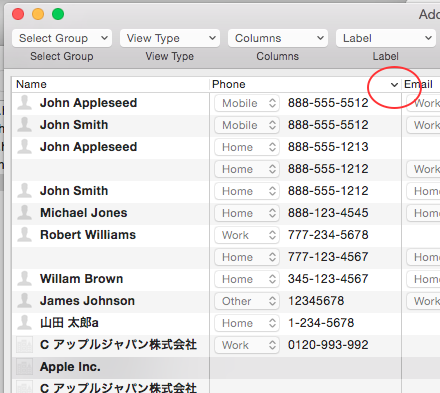440x393 pixels.
Task: Open the Label popup in toolbar
Action: pos(386,38)
